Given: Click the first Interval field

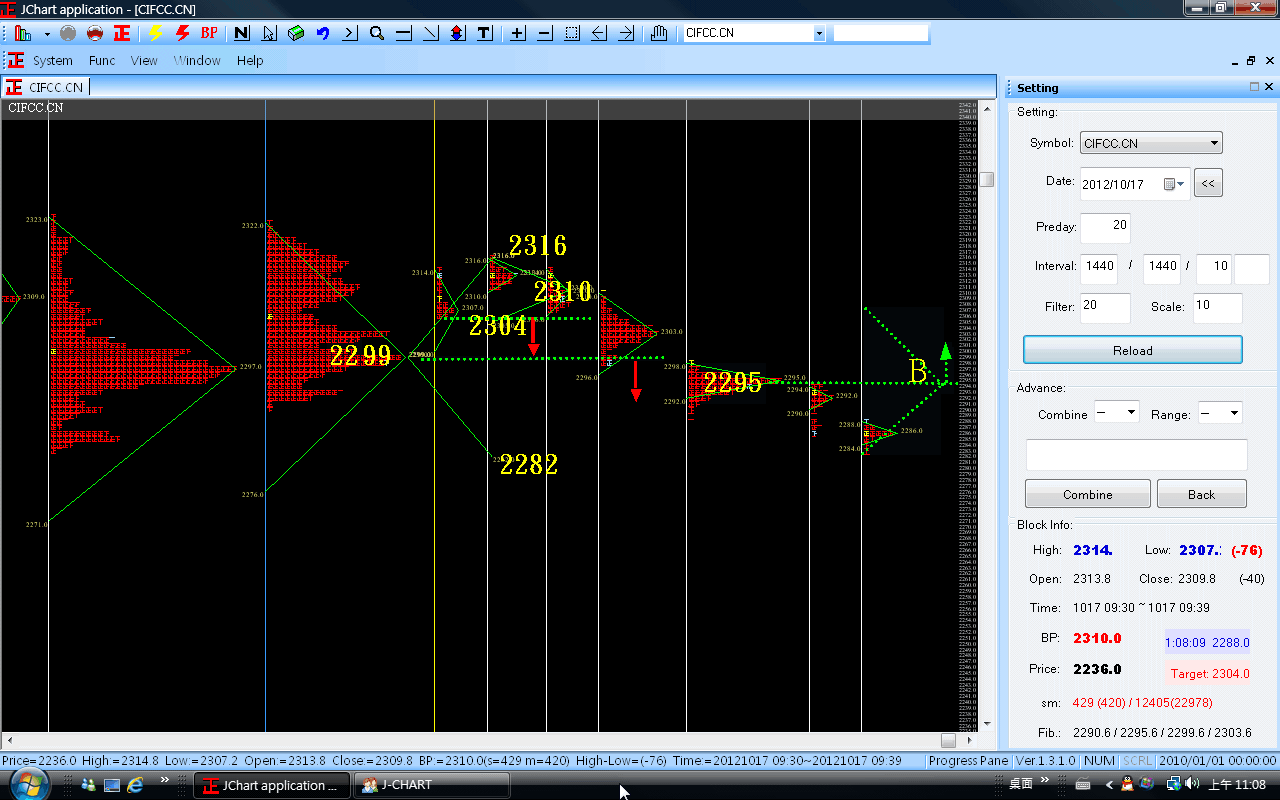Looking at the screenshot, I should pos(1099,268).
